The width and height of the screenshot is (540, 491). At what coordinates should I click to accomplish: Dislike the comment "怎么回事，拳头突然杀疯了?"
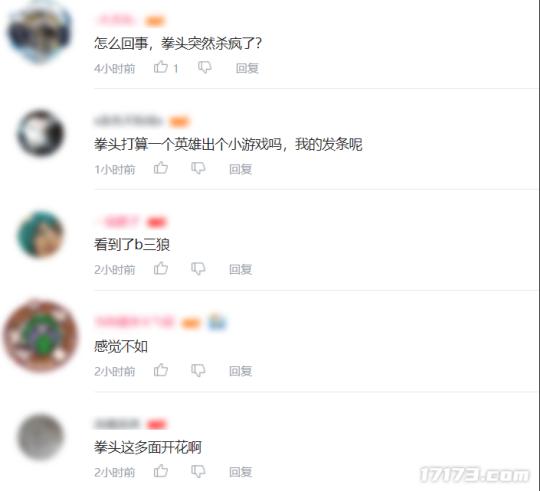[205, 67]
